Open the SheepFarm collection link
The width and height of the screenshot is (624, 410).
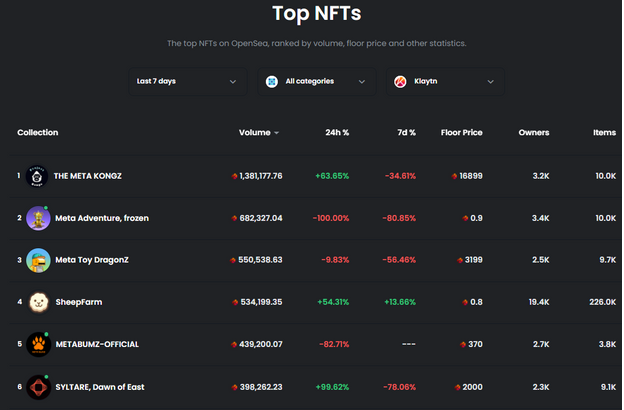tap(78, 302)
